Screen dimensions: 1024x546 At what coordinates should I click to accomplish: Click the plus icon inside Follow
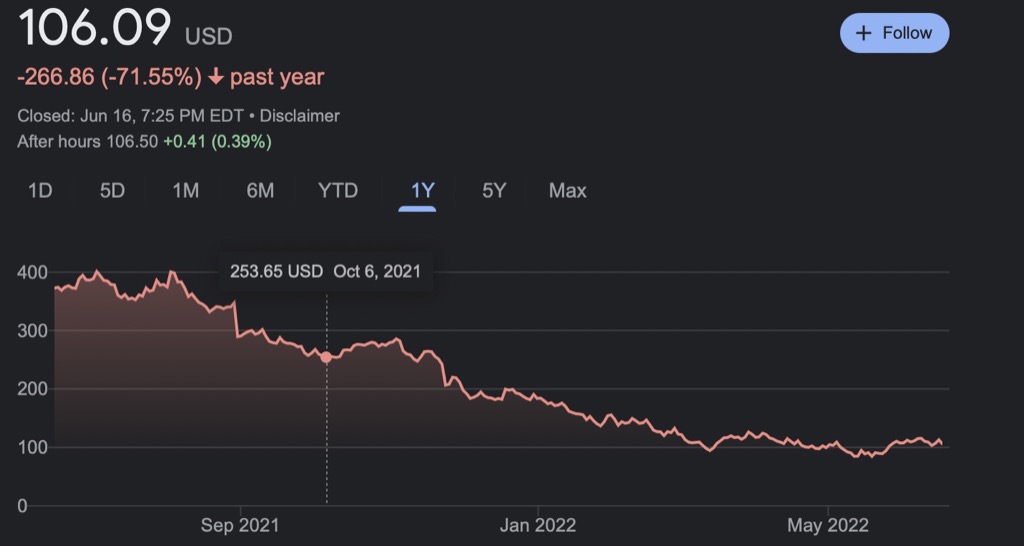click(x=865, y=33)
